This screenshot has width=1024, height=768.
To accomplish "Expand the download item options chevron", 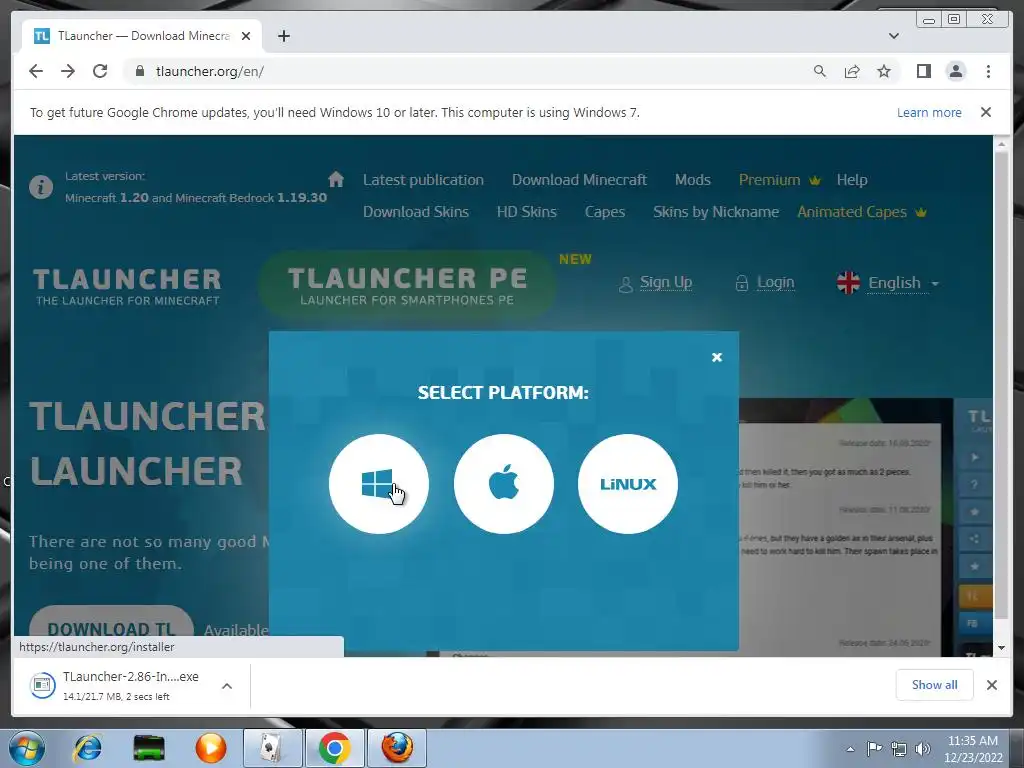I will click(227, 686).
